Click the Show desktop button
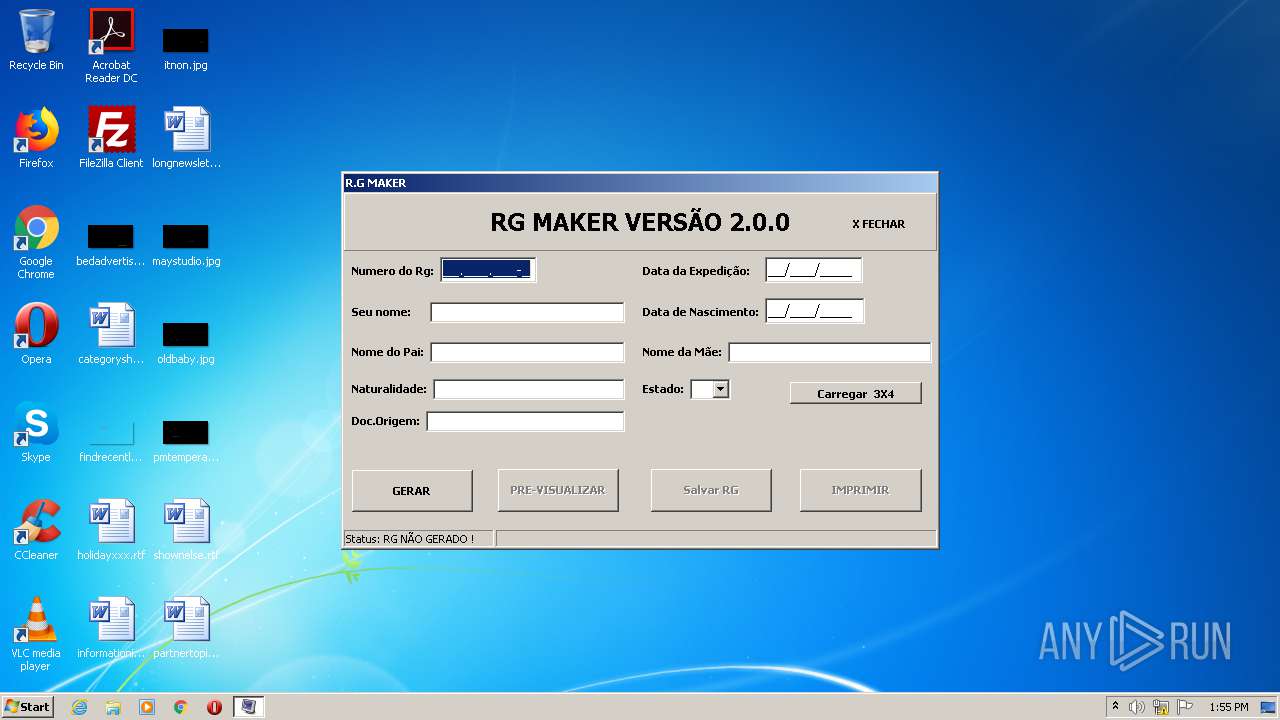The image size is (1280, 720). coord(1268,707)
